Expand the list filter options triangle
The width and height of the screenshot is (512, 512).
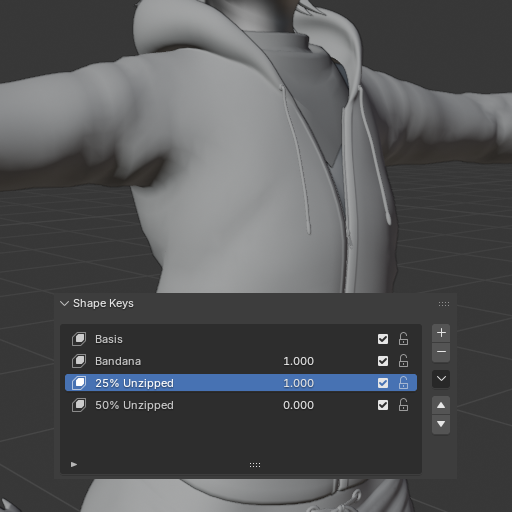pyautogui.click(x=74, y=464)
